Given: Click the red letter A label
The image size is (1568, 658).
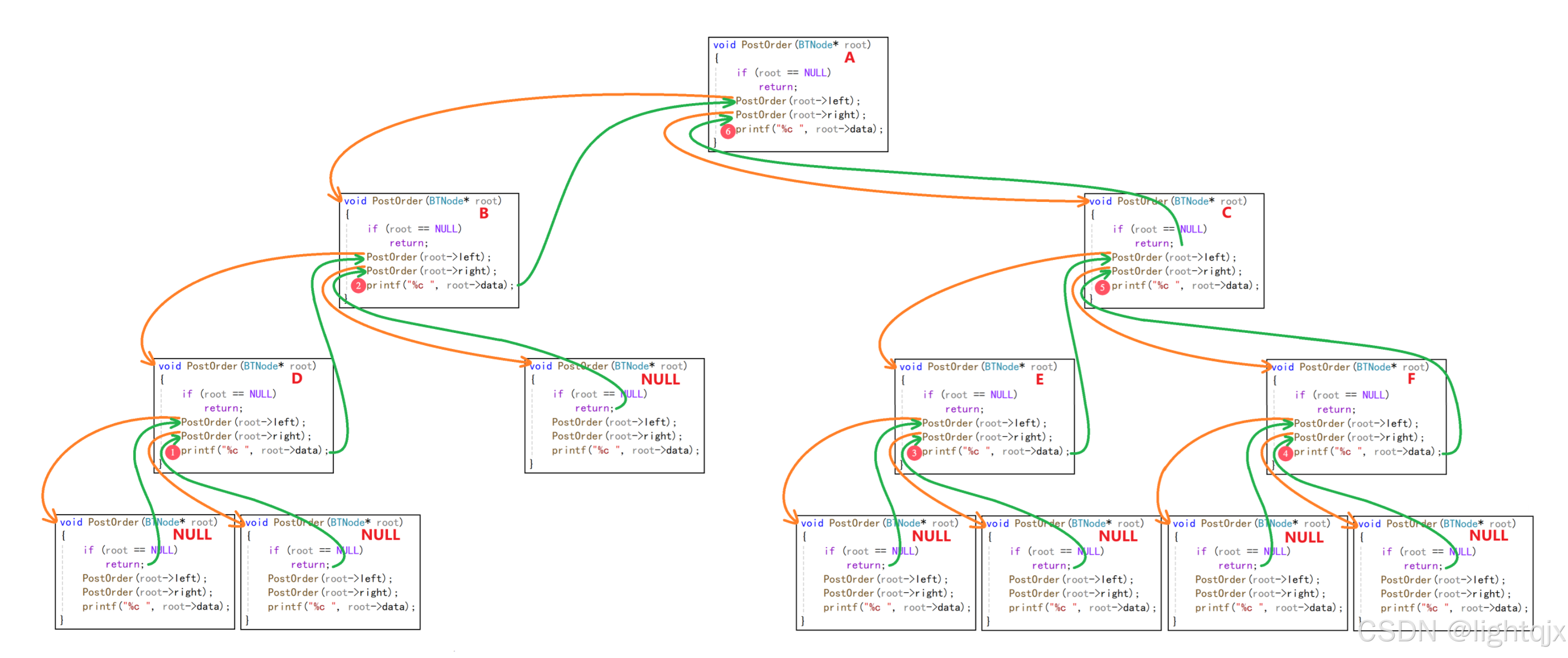Looking at the screenshot, I should (x=849, y=58).
